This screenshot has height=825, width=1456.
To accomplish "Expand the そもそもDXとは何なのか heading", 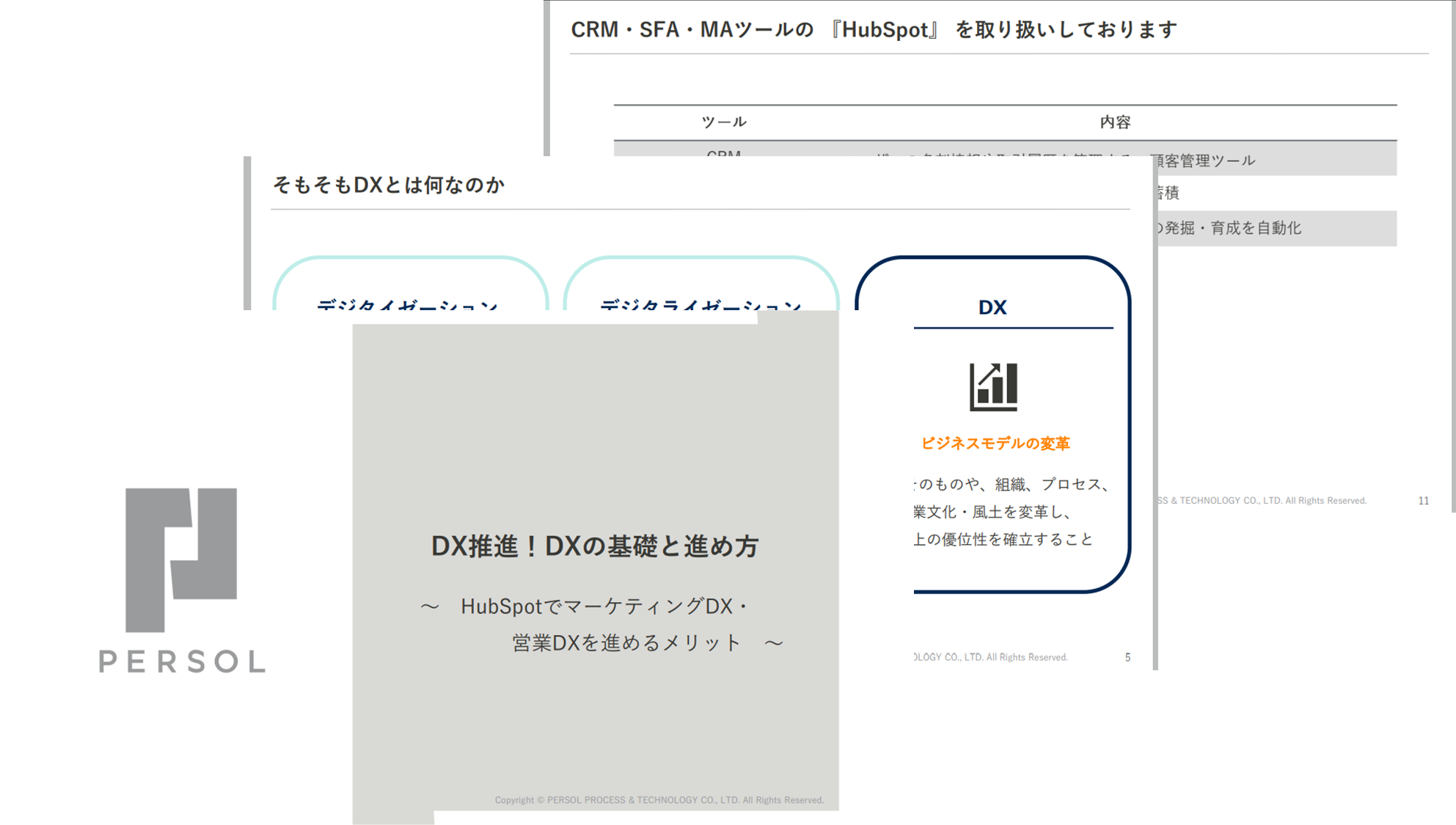I will click(x=387, y=186).
